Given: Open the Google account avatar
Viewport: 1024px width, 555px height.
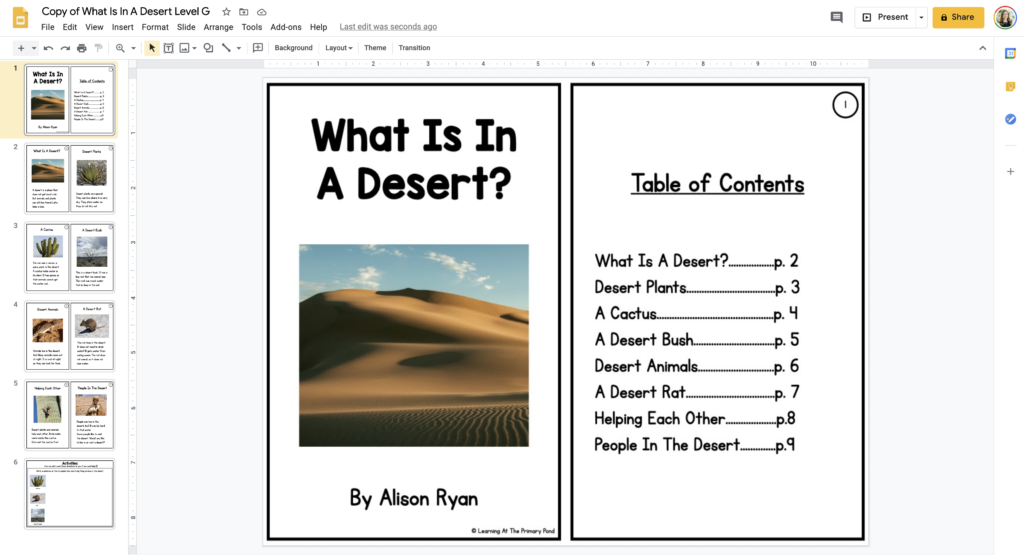Looking at the screenshot, I should tap(1005, 17).
